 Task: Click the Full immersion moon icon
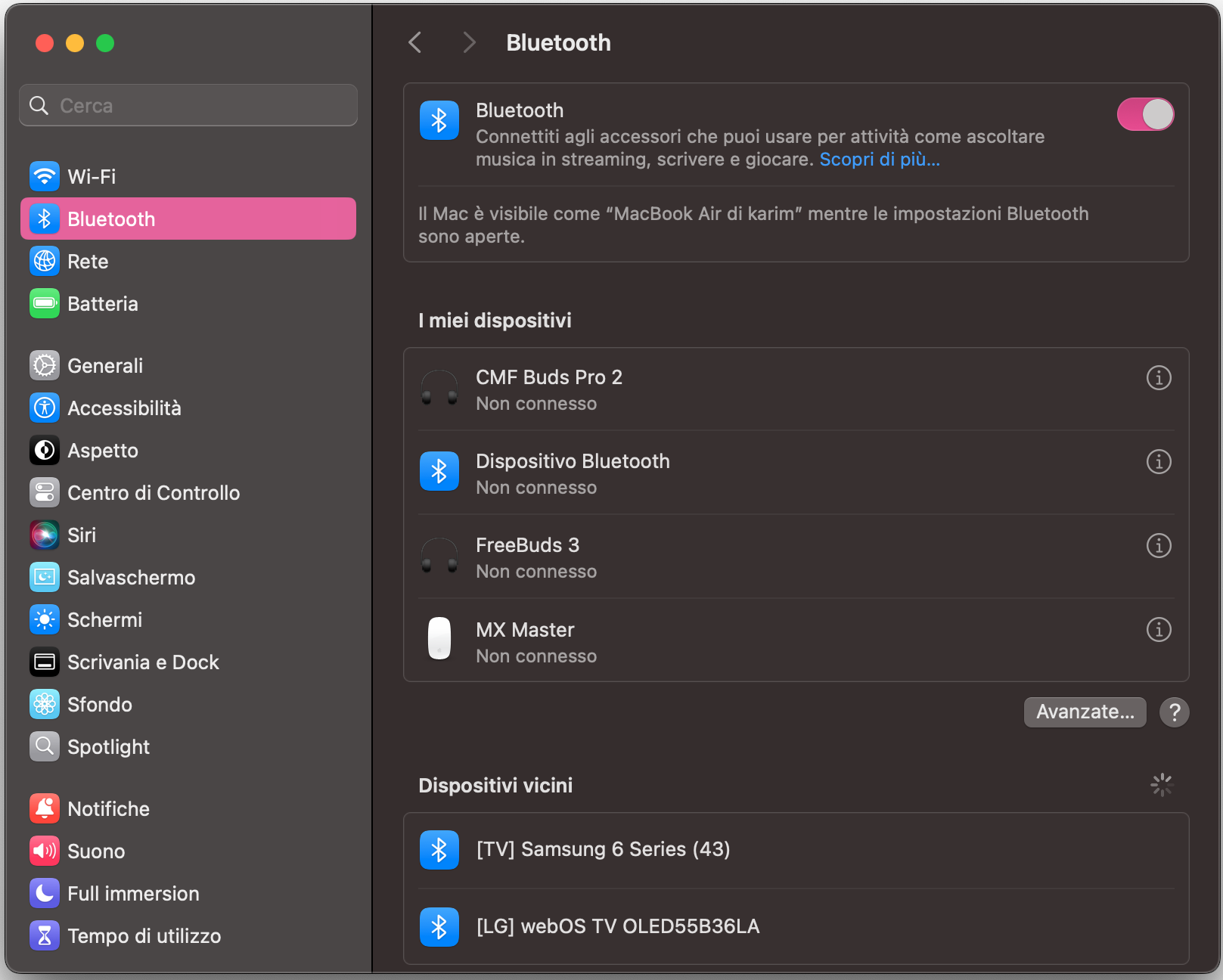tap(45, 893)
